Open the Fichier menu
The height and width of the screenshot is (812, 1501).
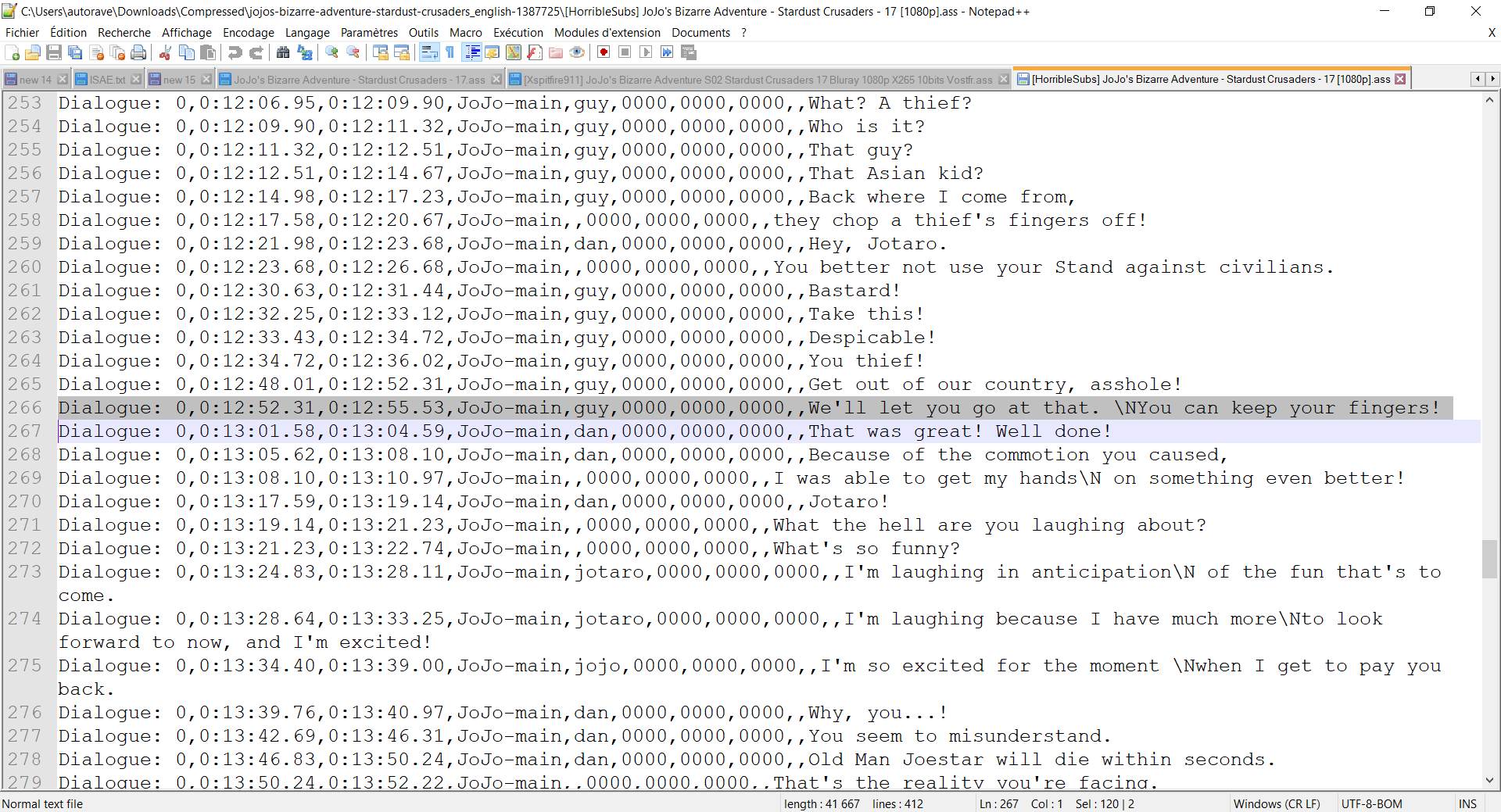click(x=22, y=33)
